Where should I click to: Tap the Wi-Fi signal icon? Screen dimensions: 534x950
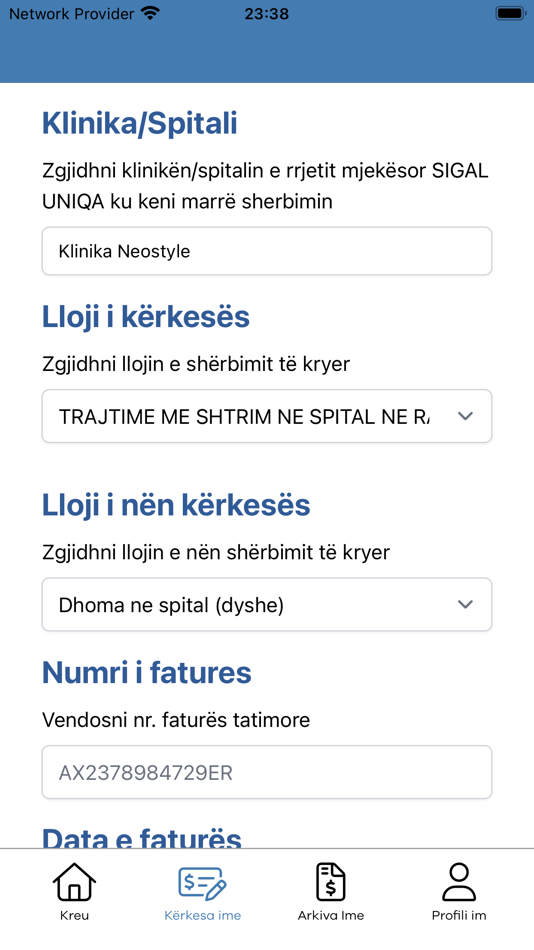point(149,13)
